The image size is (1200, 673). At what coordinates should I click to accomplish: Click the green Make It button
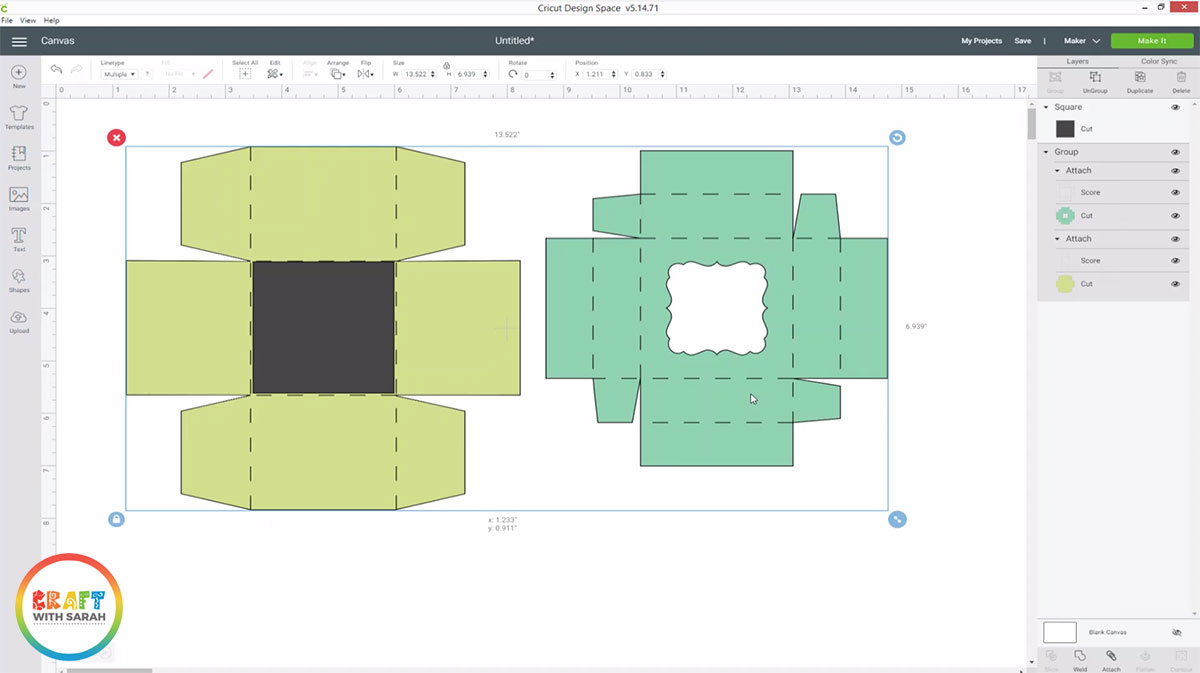(x=1151, y=41)
